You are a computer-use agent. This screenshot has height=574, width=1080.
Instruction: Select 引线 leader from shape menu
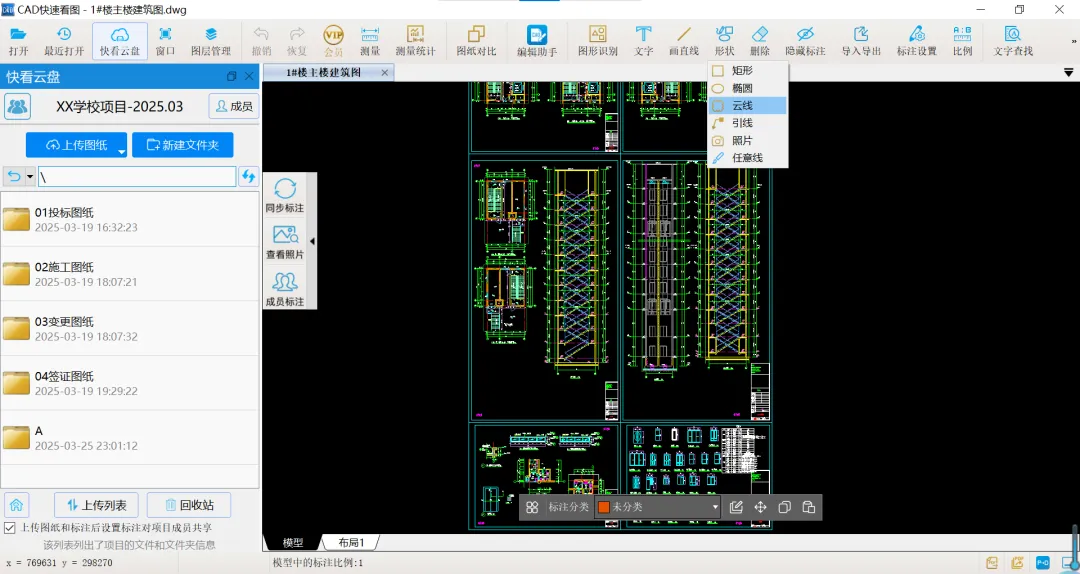tap(747, 123)
